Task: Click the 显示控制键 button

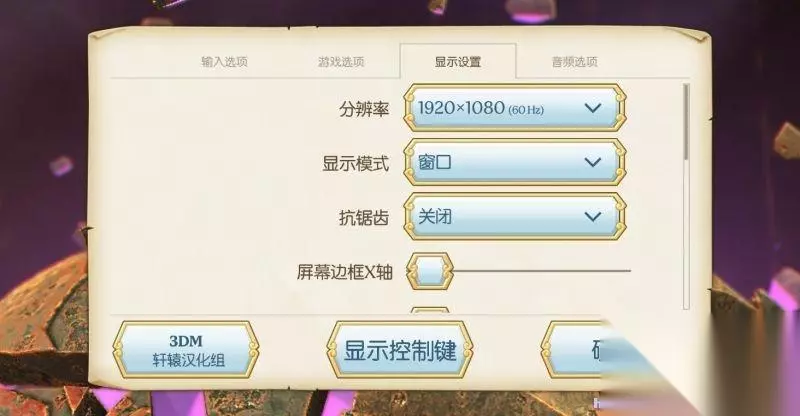Action: tap(400, 350)
